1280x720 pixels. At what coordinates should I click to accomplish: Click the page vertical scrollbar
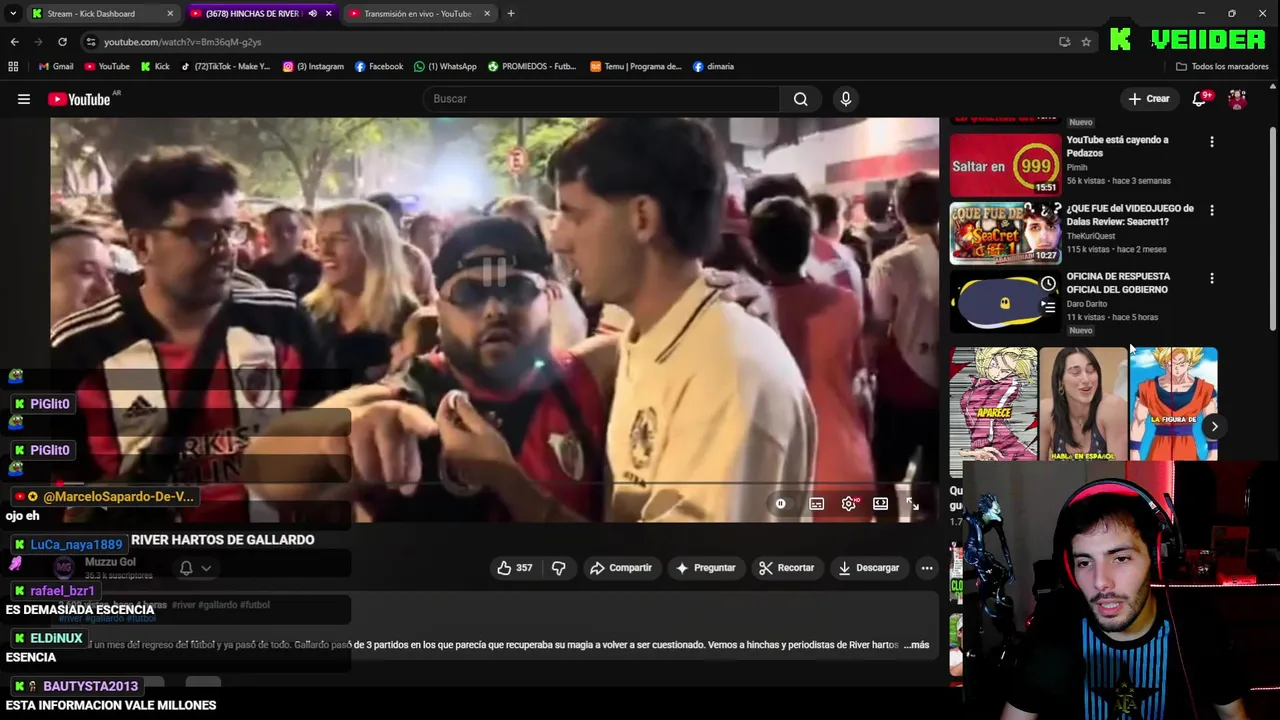1273,227
